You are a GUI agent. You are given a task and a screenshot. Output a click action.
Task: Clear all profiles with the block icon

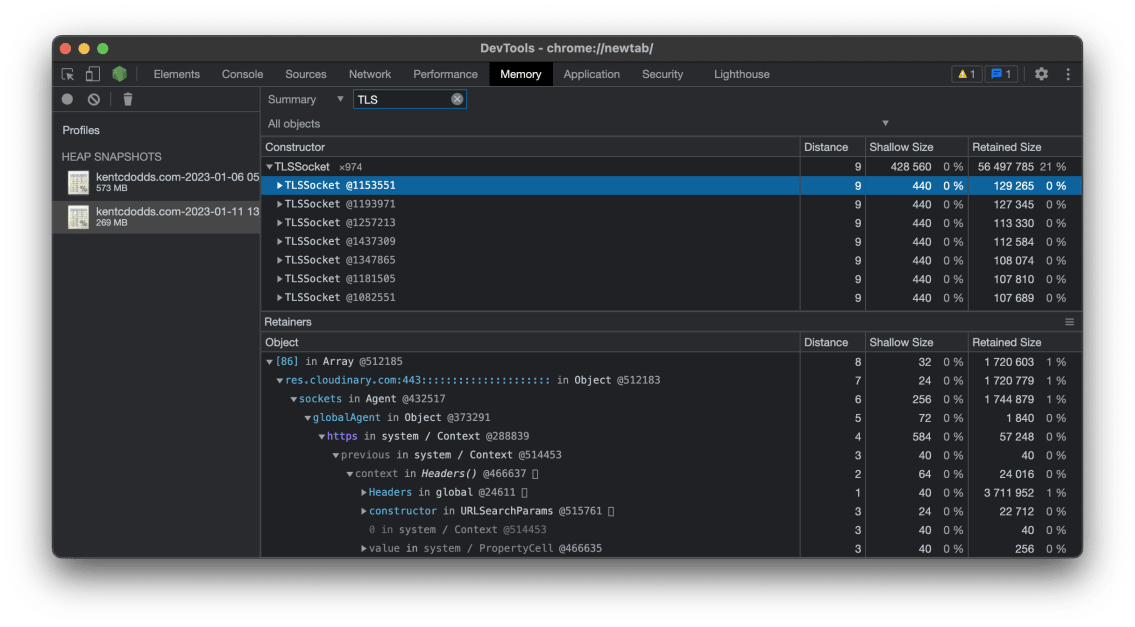click(x=92, y=99)
